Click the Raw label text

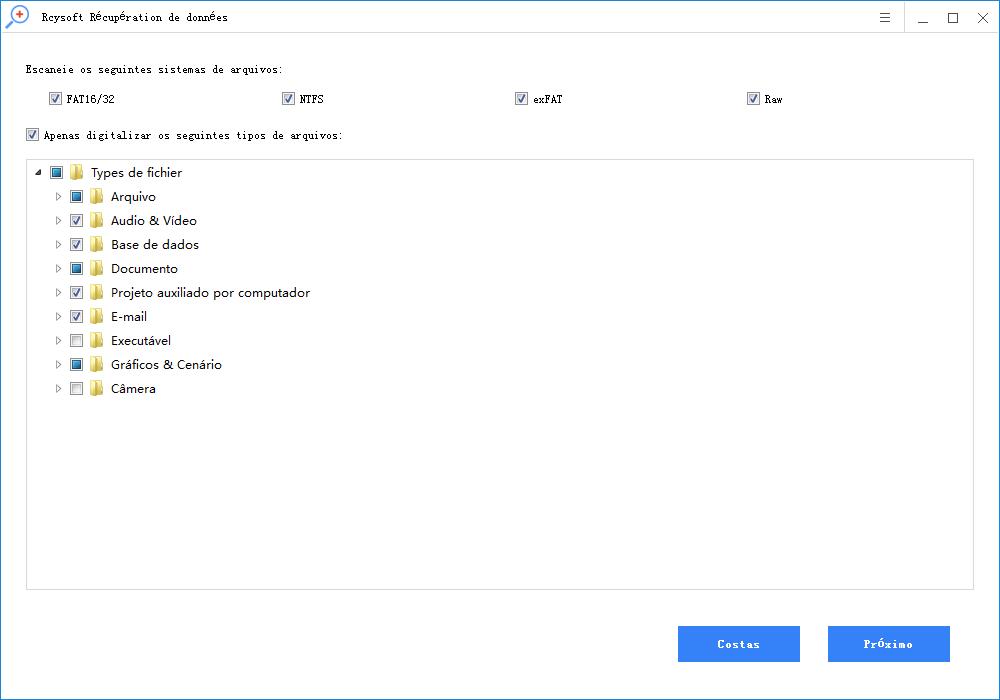[x=774, y=99]
